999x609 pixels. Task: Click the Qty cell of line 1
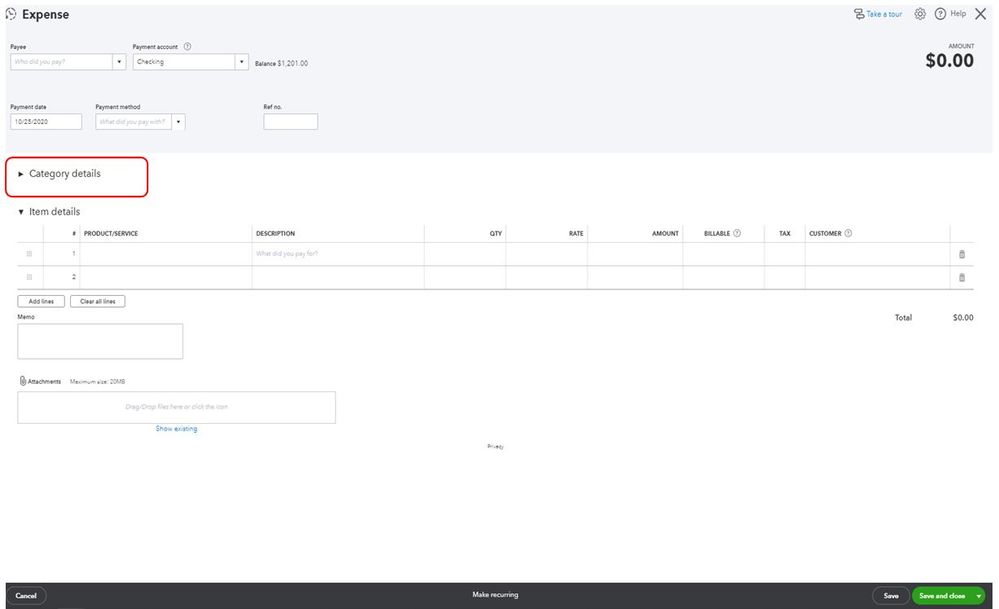click(x=465, y=254)
